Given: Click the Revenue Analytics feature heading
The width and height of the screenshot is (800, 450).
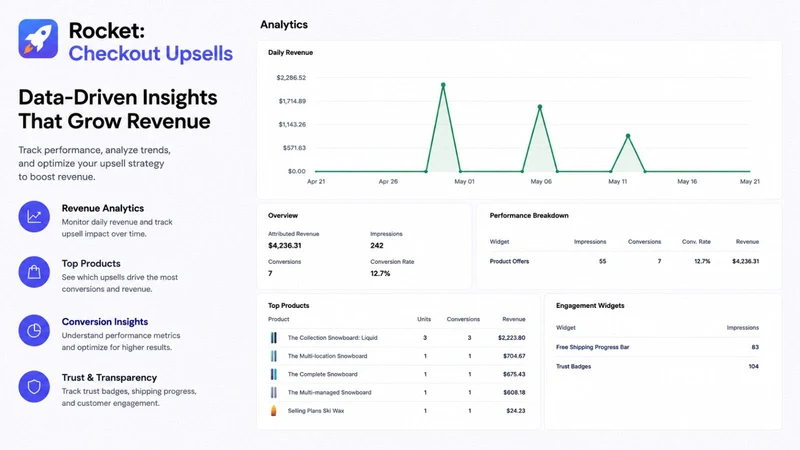Looking at the screenshot, I should pos(103,208).
